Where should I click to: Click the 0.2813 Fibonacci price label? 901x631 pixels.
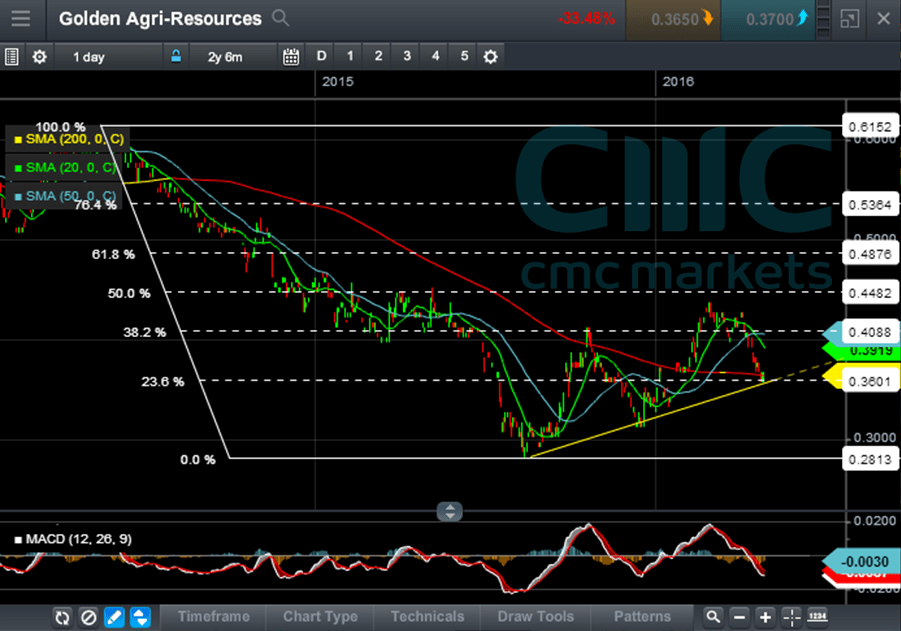[x=870, y=459]
